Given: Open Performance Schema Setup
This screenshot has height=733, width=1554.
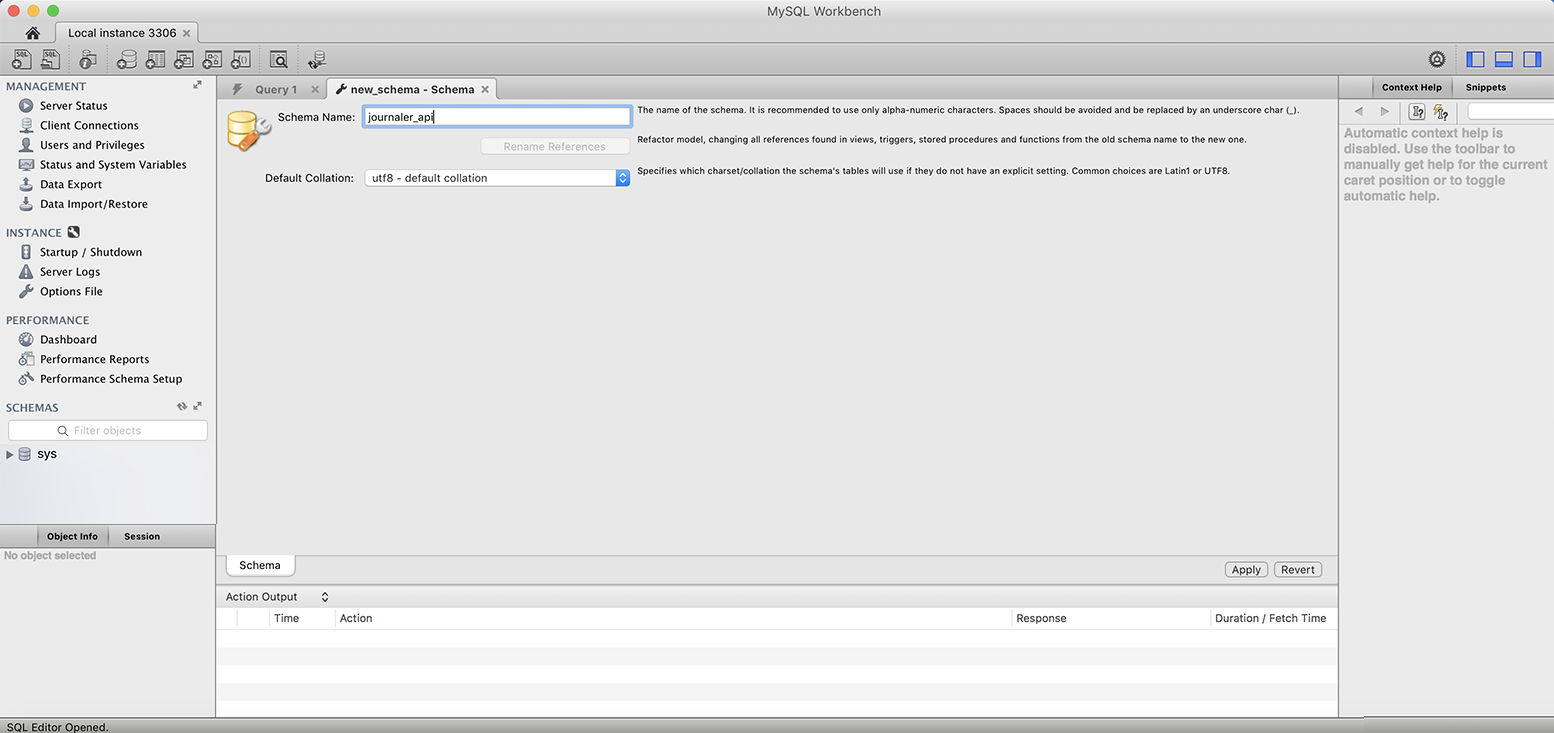Looking at the screenshot, I should click(111, 379).
